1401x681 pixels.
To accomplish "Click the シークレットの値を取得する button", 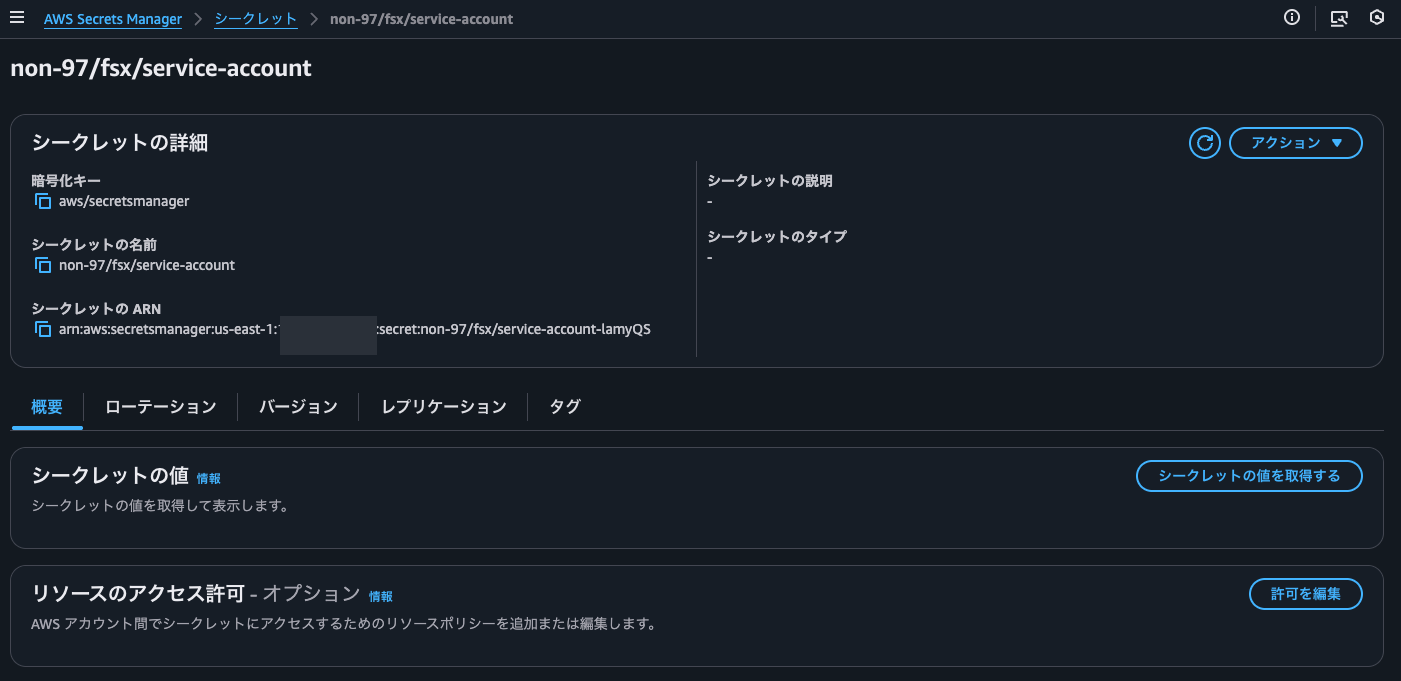I will [1249, 476].
